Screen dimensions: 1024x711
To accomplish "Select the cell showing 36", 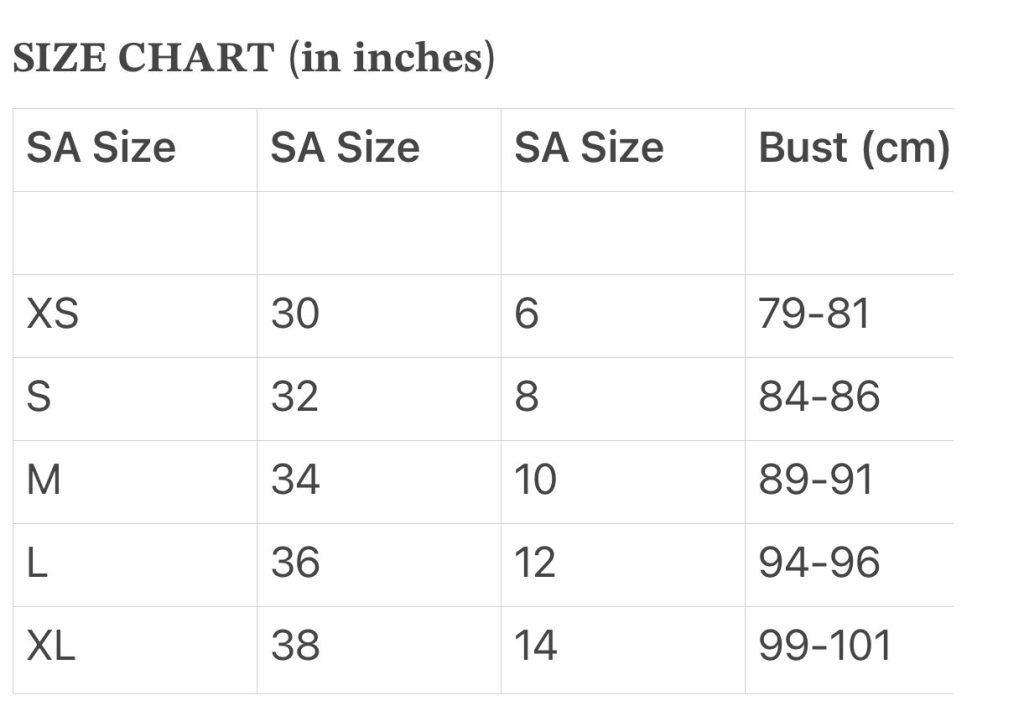I will point(295,563).
